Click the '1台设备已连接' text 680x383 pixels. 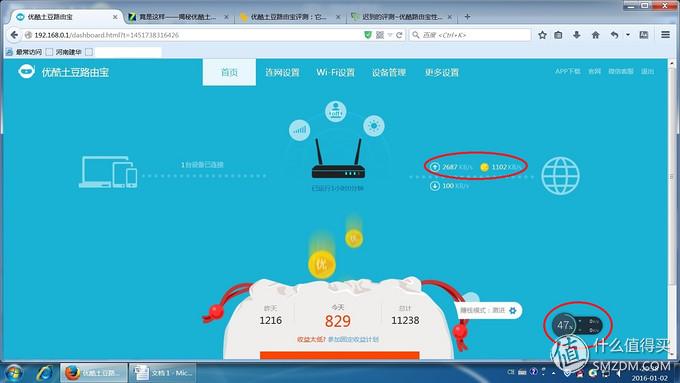coord(202,165)
